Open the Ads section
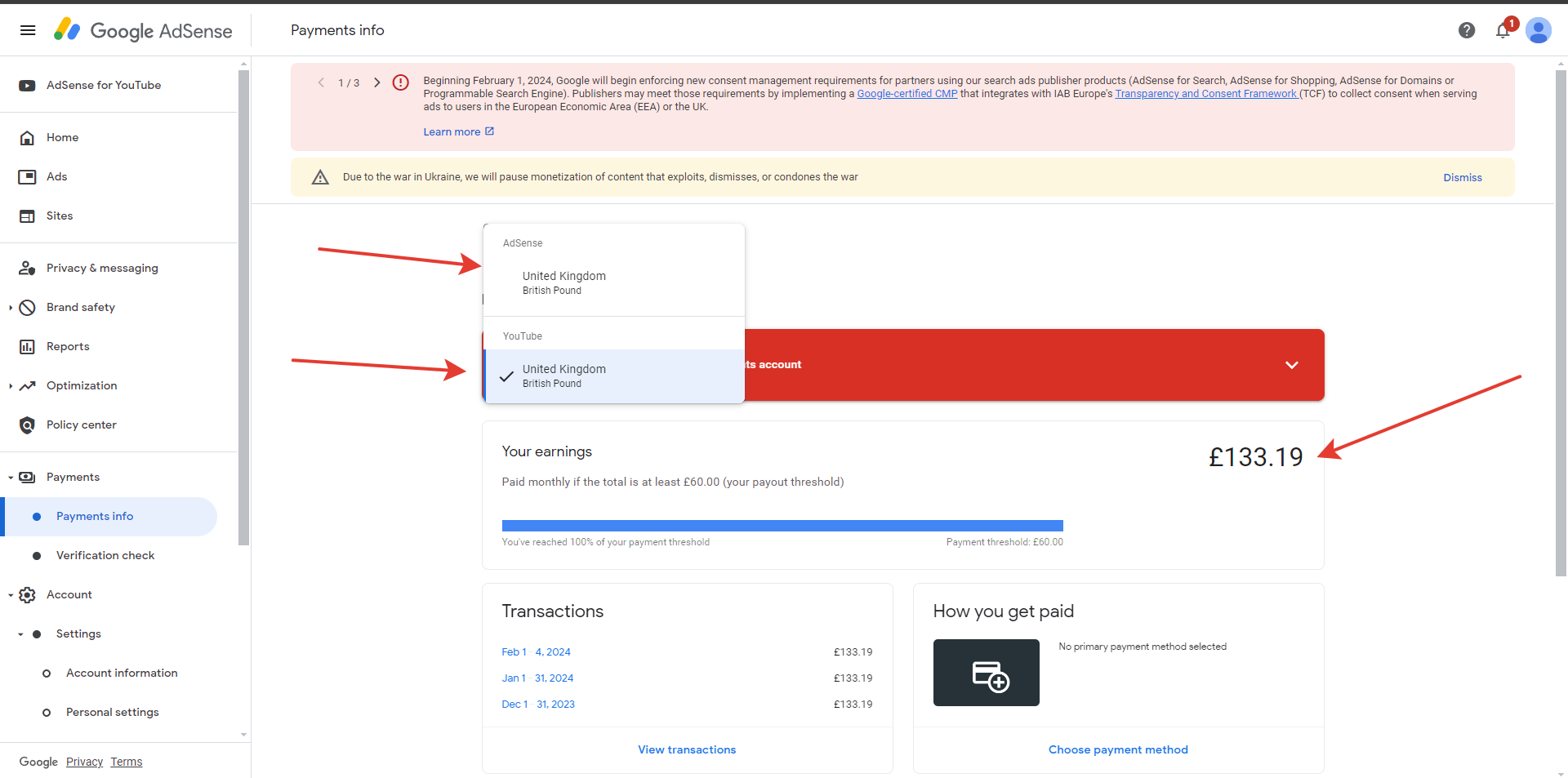The image size is (1568, 778). point(56,177)
